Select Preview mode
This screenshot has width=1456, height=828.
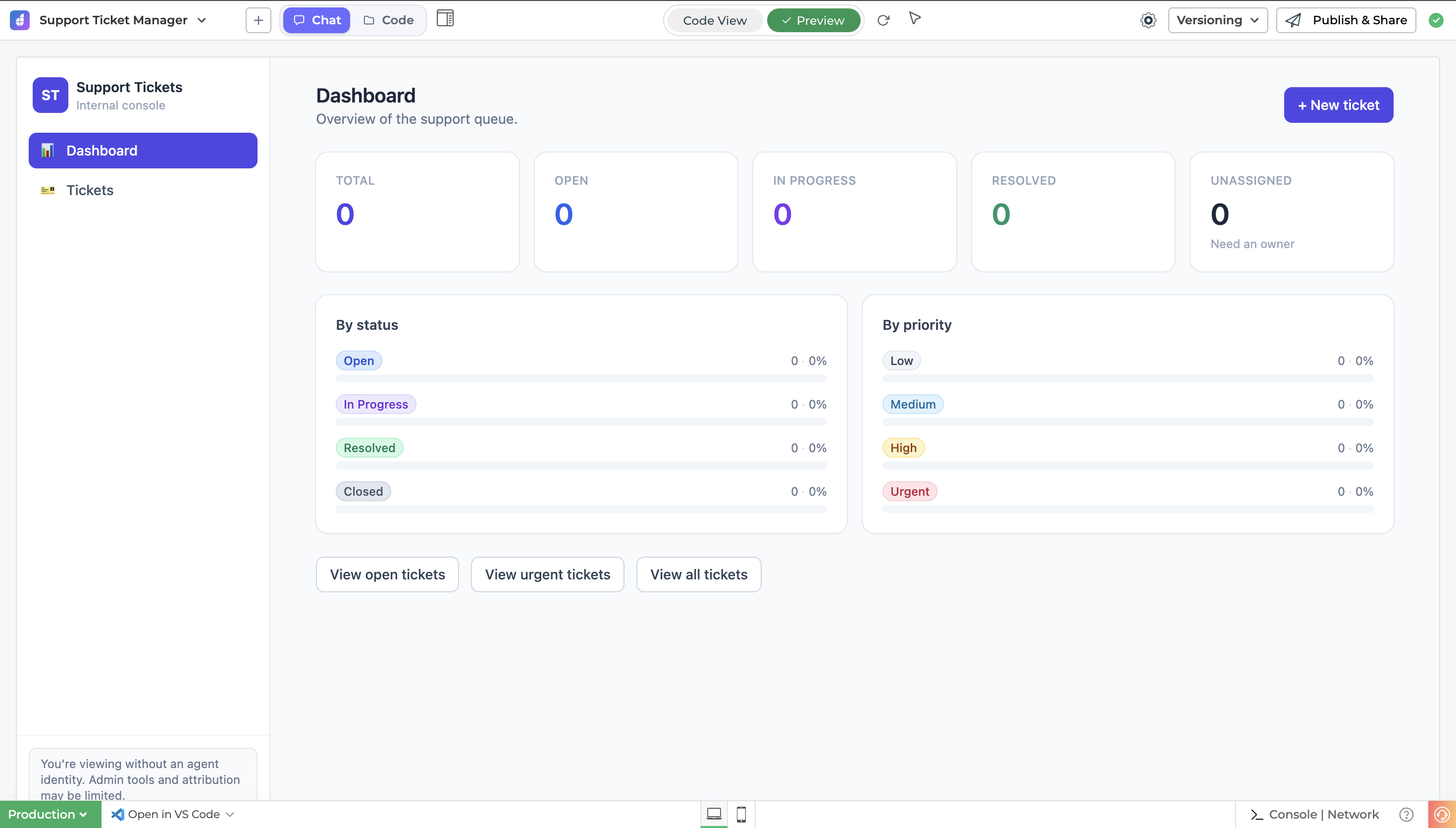(x=814, y=20)
